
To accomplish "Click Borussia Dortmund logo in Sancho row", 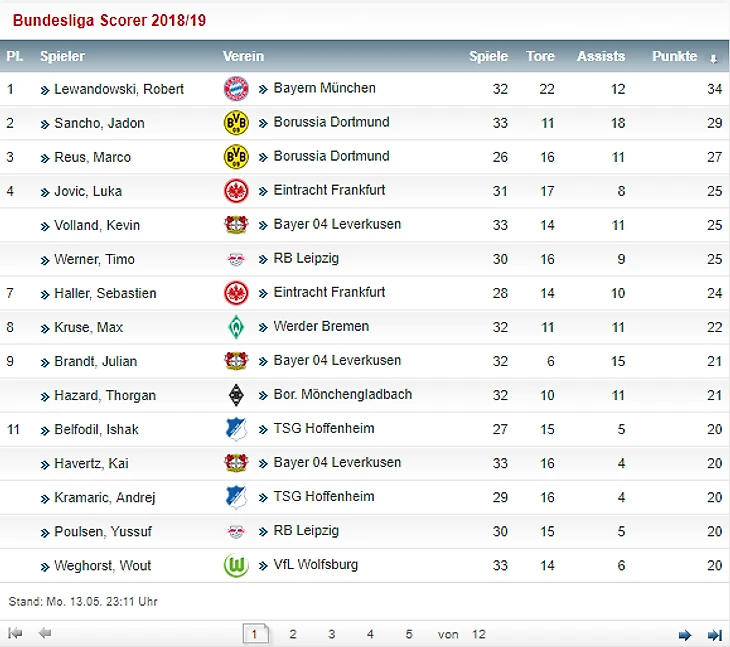I will click(x=235, y=123).
